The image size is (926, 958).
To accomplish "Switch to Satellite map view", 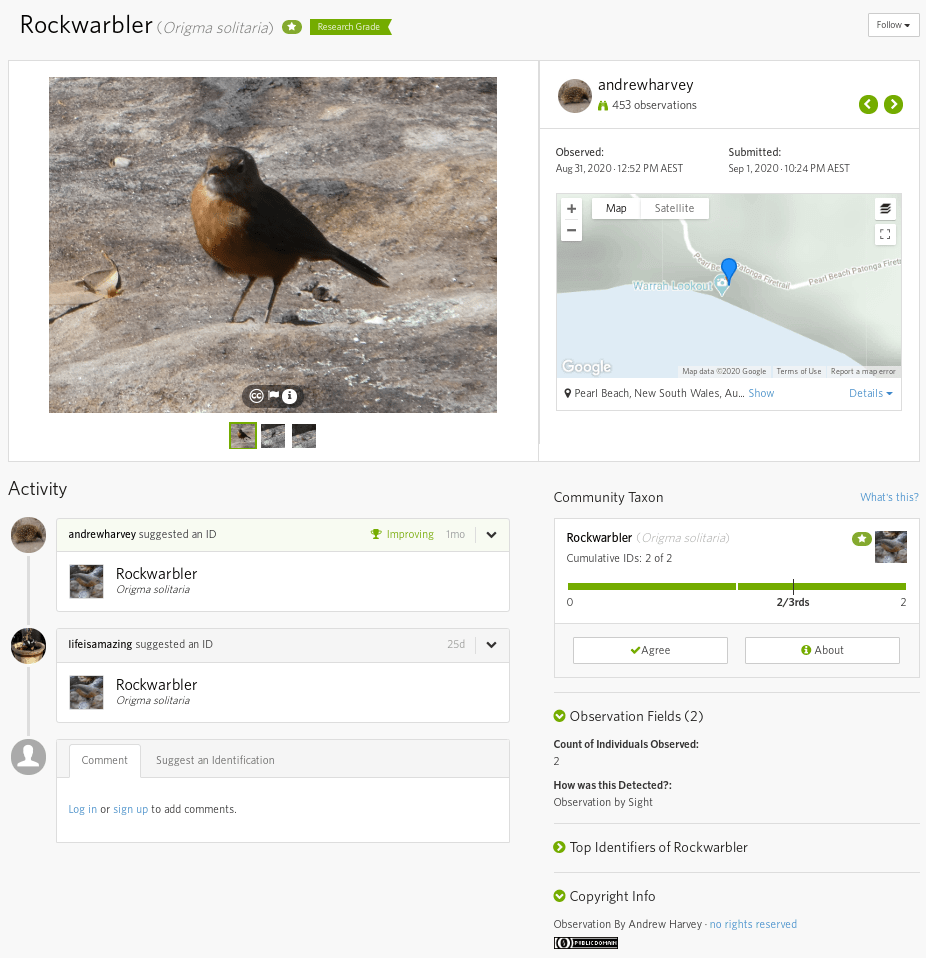I will coord(674,208).
